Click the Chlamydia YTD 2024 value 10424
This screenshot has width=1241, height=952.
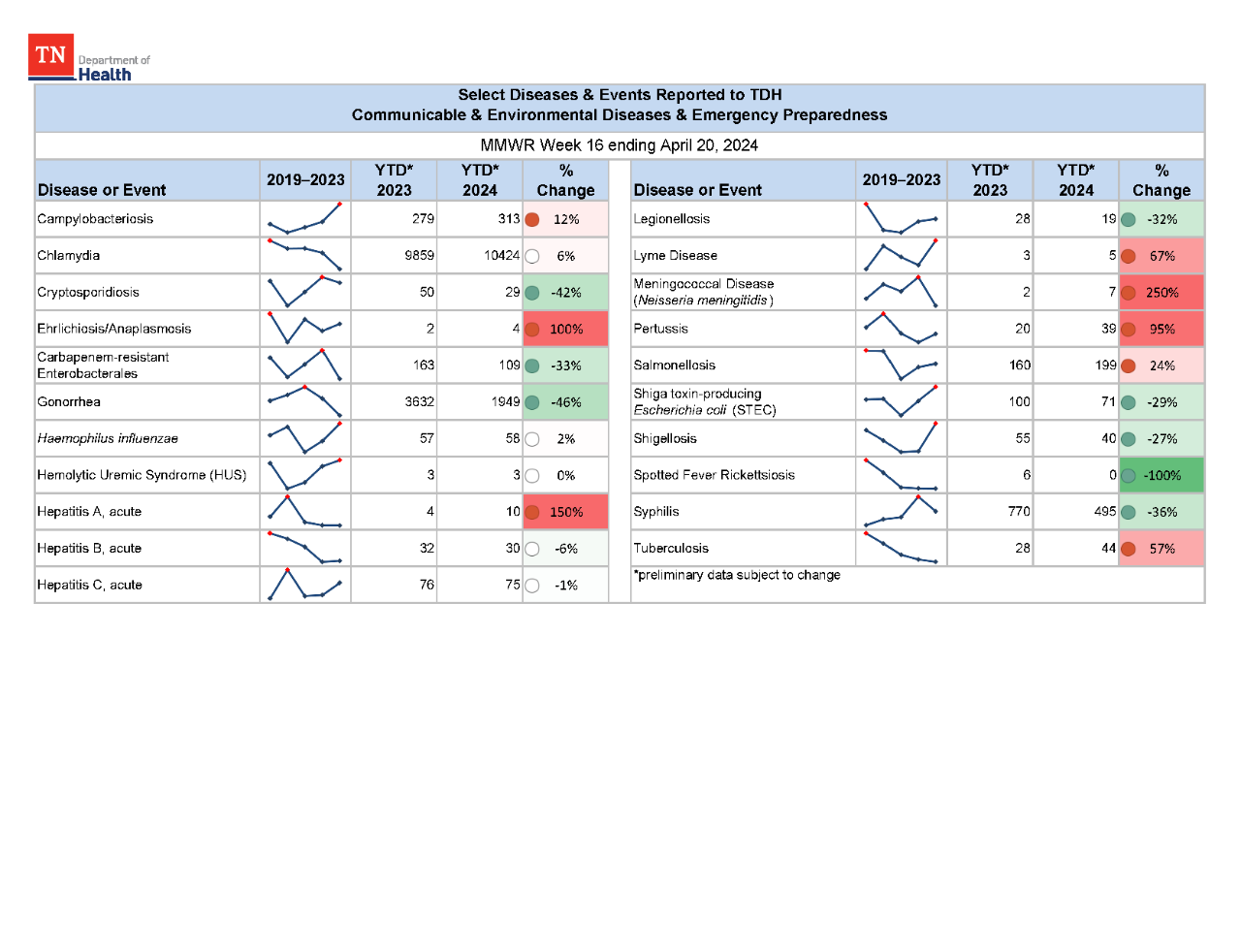pos(502,255)
